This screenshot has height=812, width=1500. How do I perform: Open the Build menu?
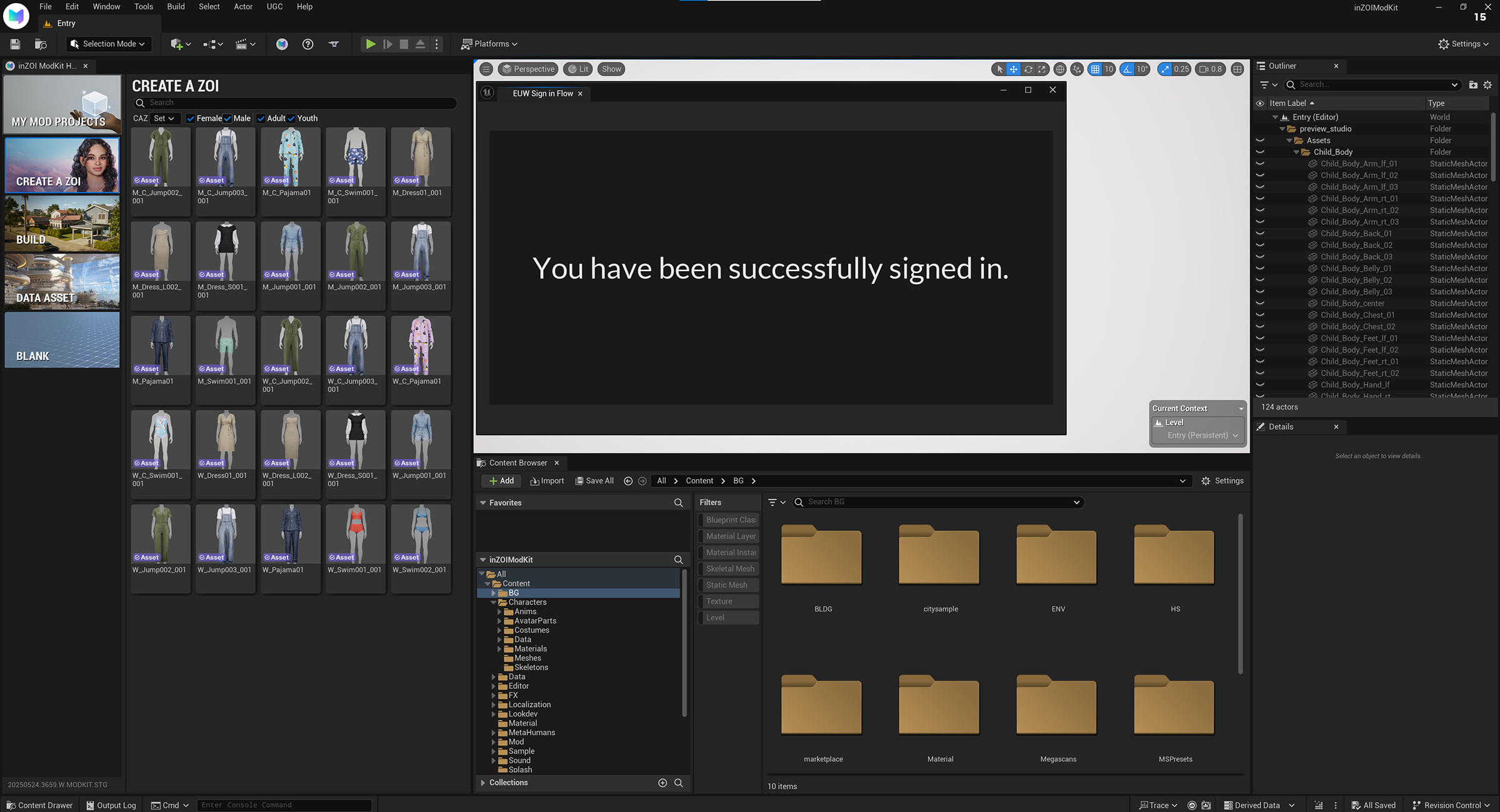pos(176,6)
